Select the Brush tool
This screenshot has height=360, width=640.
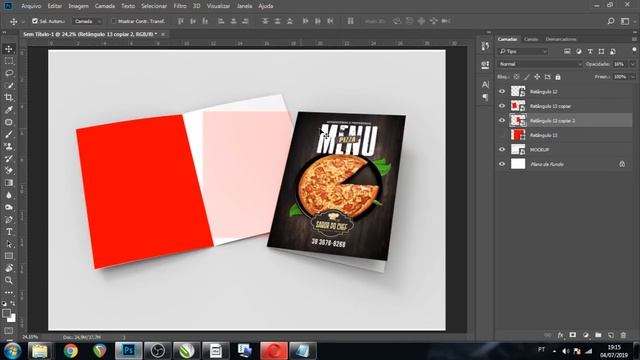[9, 134]
